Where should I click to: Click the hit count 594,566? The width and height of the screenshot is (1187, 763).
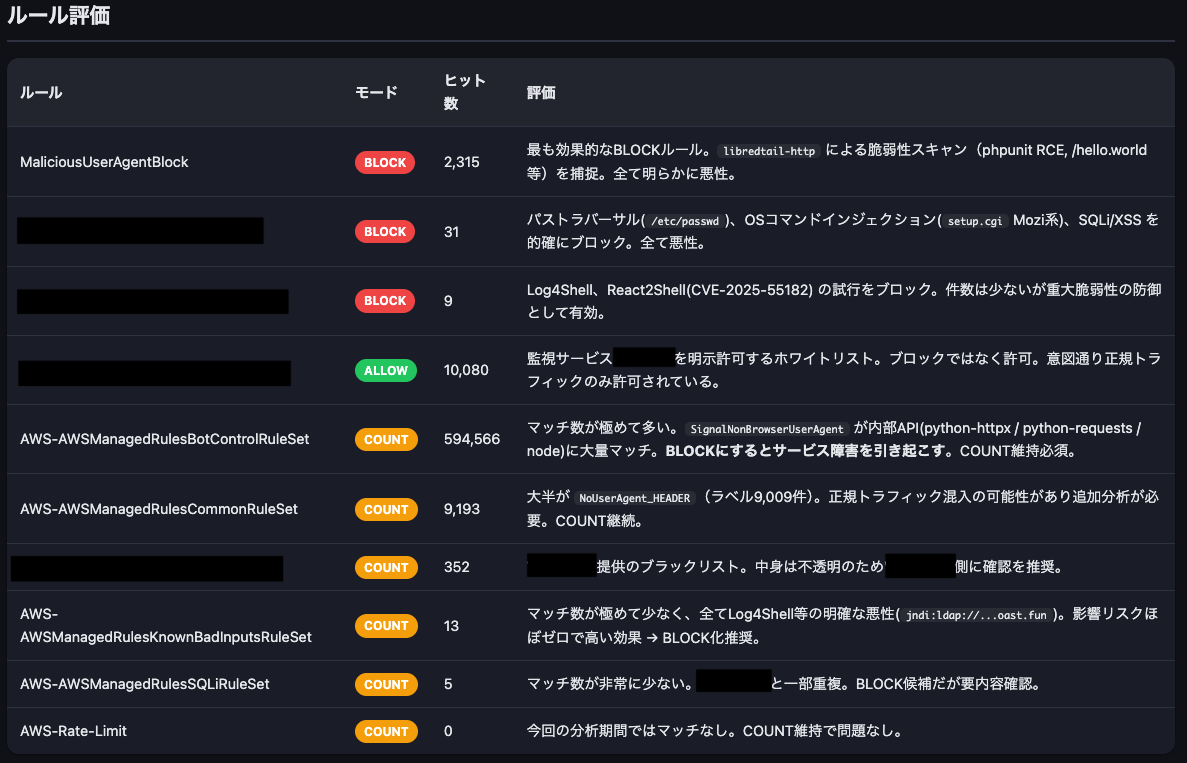pyautogui.click(x=472, y=439)
